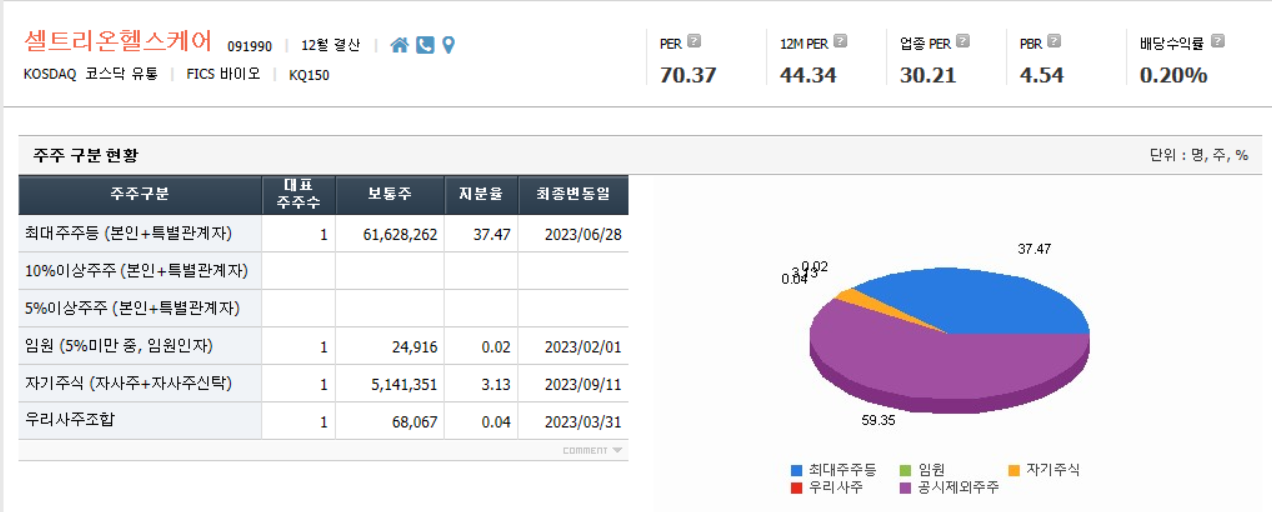Screen dimensions: 1272x512
Task: Select the red 우리사주 legend swatch
Action: tap(797, 488)
